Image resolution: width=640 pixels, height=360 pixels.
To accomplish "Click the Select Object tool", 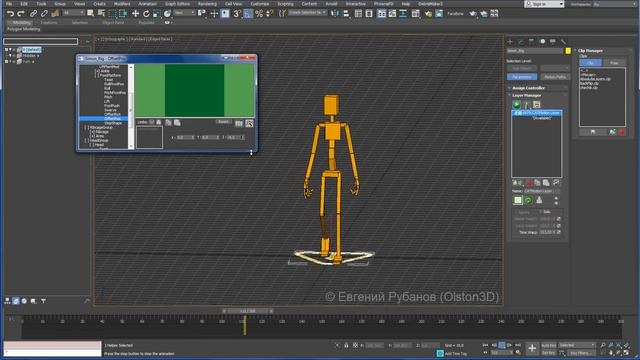I will pyautogui.click(x=91, y=14).
